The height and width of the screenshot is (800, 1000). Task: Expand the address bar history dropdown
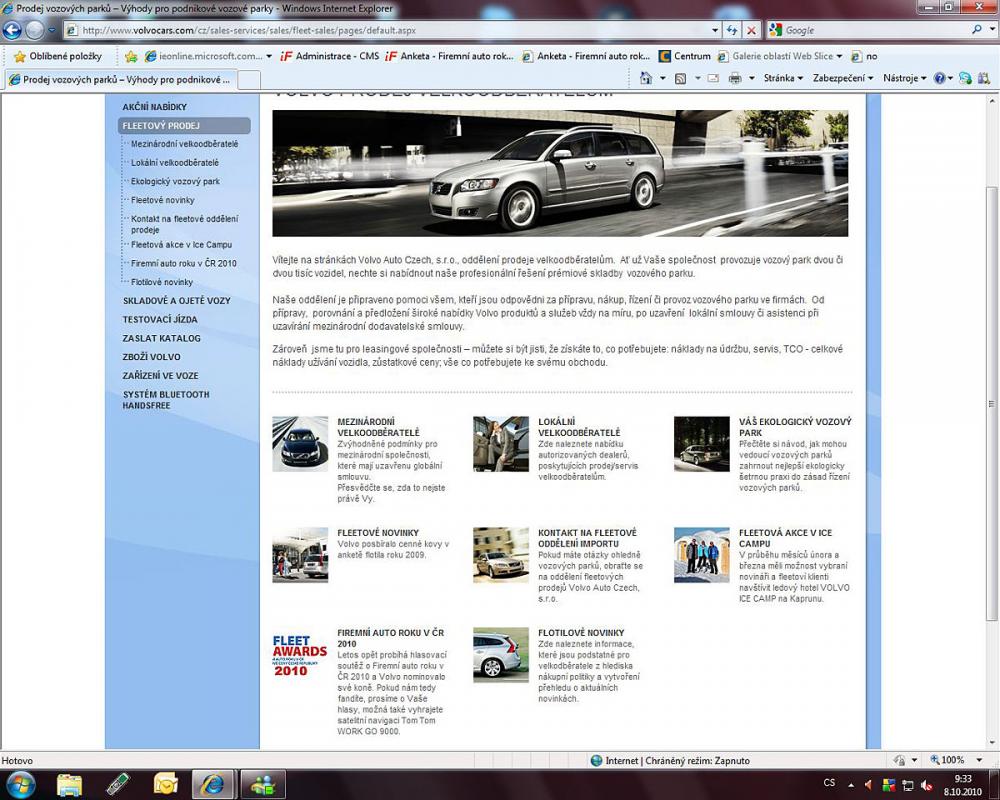(x=715, y=30)
